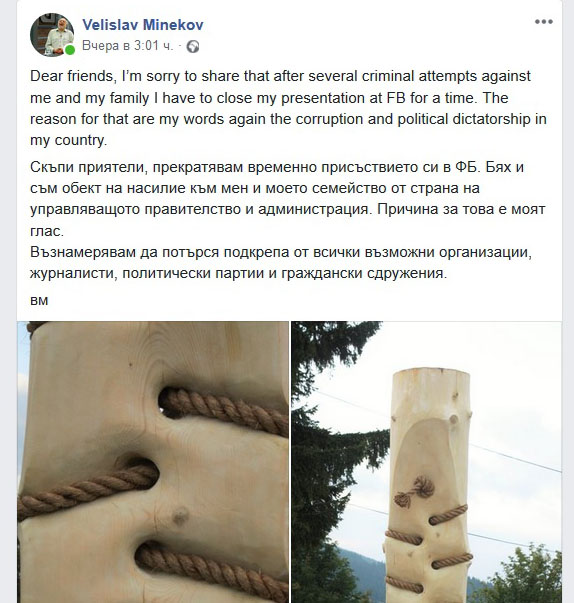Click the dark wood knot in close-up photo
Screen dimensions: 574x603
point(180,516)
